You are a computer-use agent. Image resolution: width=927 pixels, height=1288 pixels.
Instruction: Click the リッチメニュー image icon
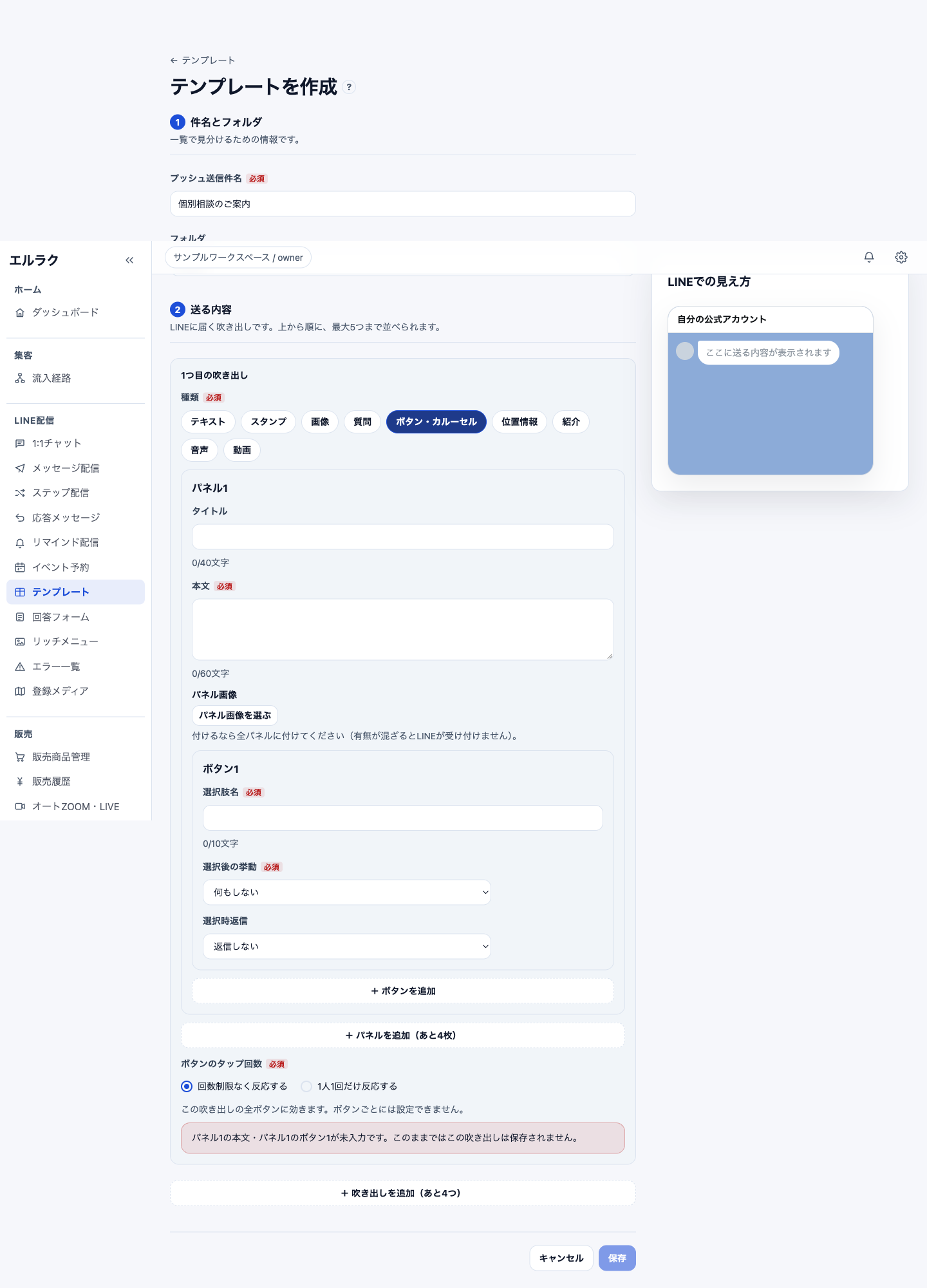click(x=20, y=641)
